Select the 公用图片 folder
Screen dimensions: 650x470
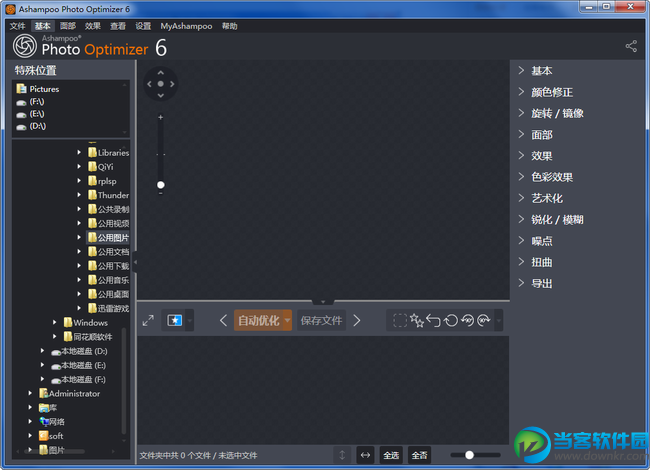click(x=109, y=237)
